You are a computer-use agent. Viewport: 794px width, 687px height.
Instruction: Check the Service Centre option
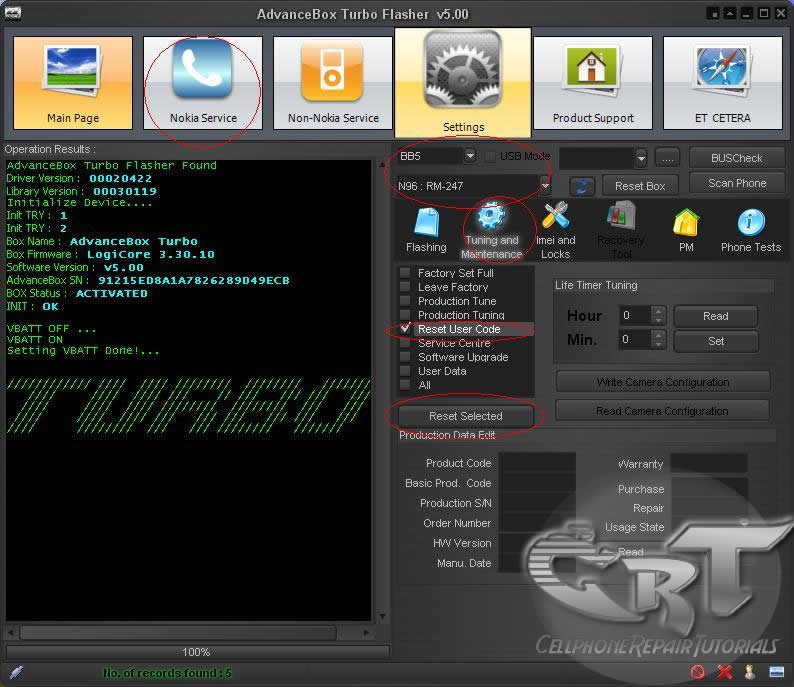tap(405, 343)
